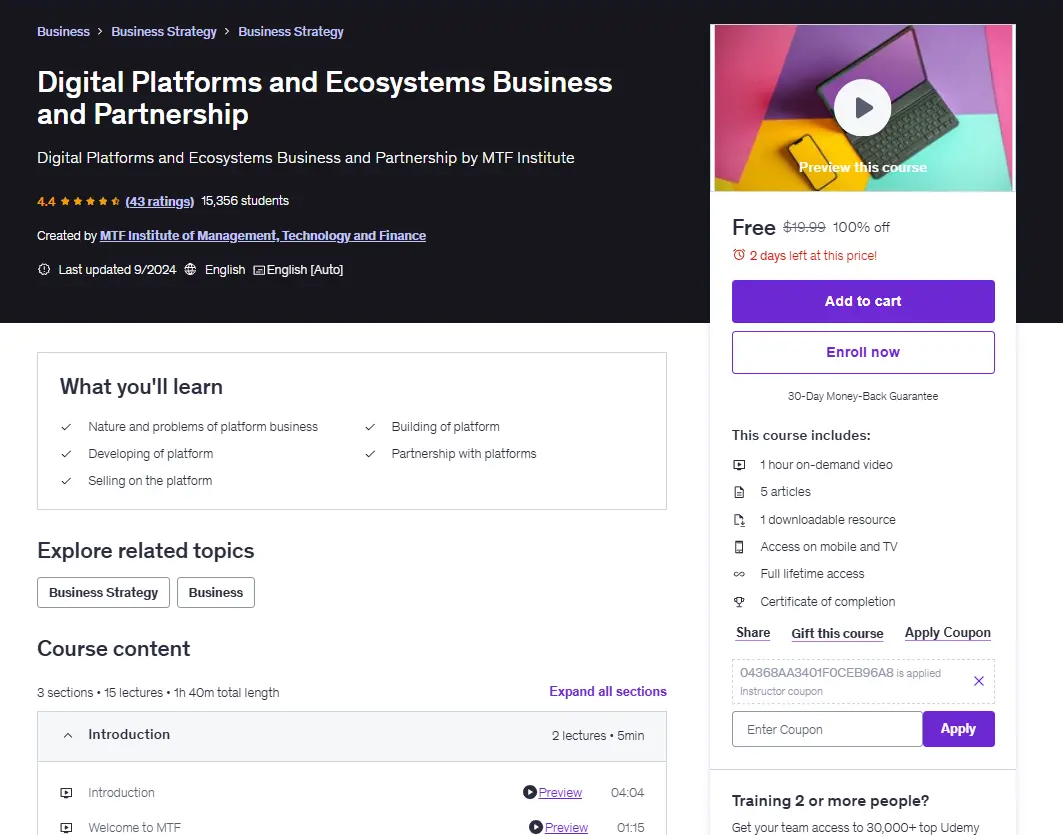Click the trophy icon beside Certificate of completion
Image resolution: width=1063 pixels, height=835 pixels.
click(x=739, y=602)
